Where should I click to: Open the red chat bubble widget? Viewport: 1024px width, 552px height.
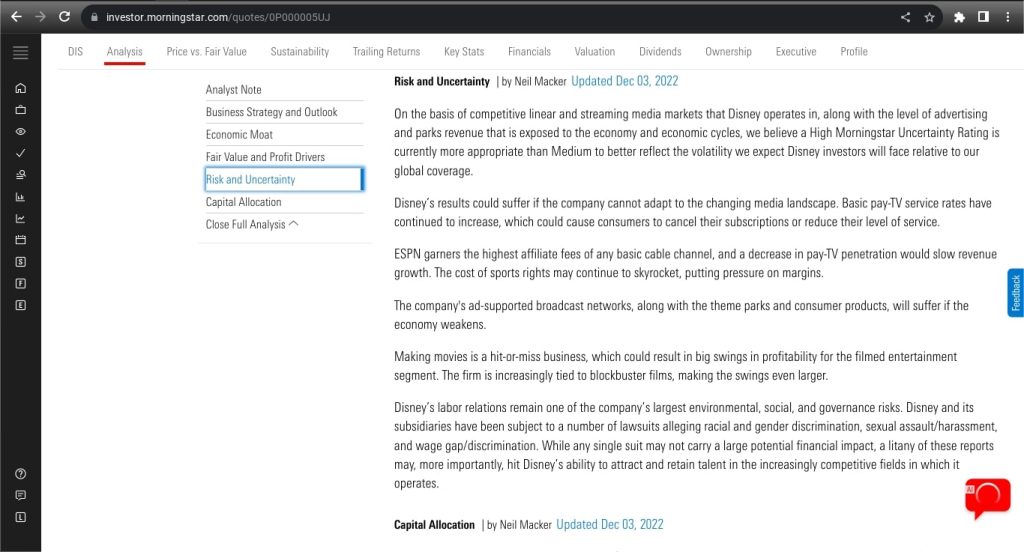pos(986,497)
